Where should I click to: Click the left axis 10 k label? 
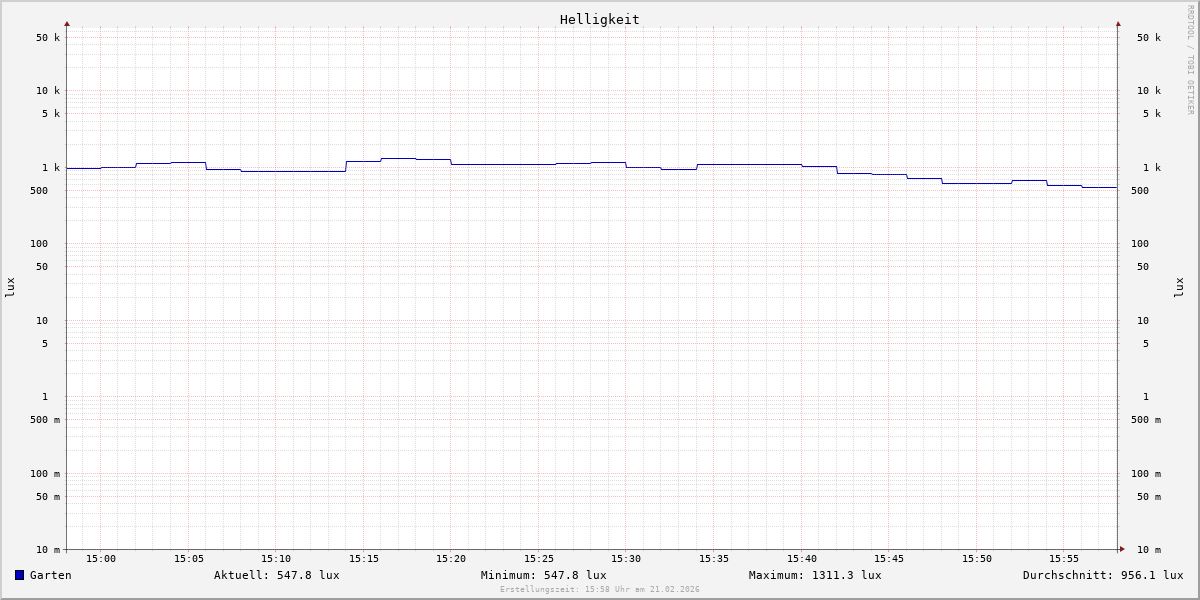pos(48,90)
